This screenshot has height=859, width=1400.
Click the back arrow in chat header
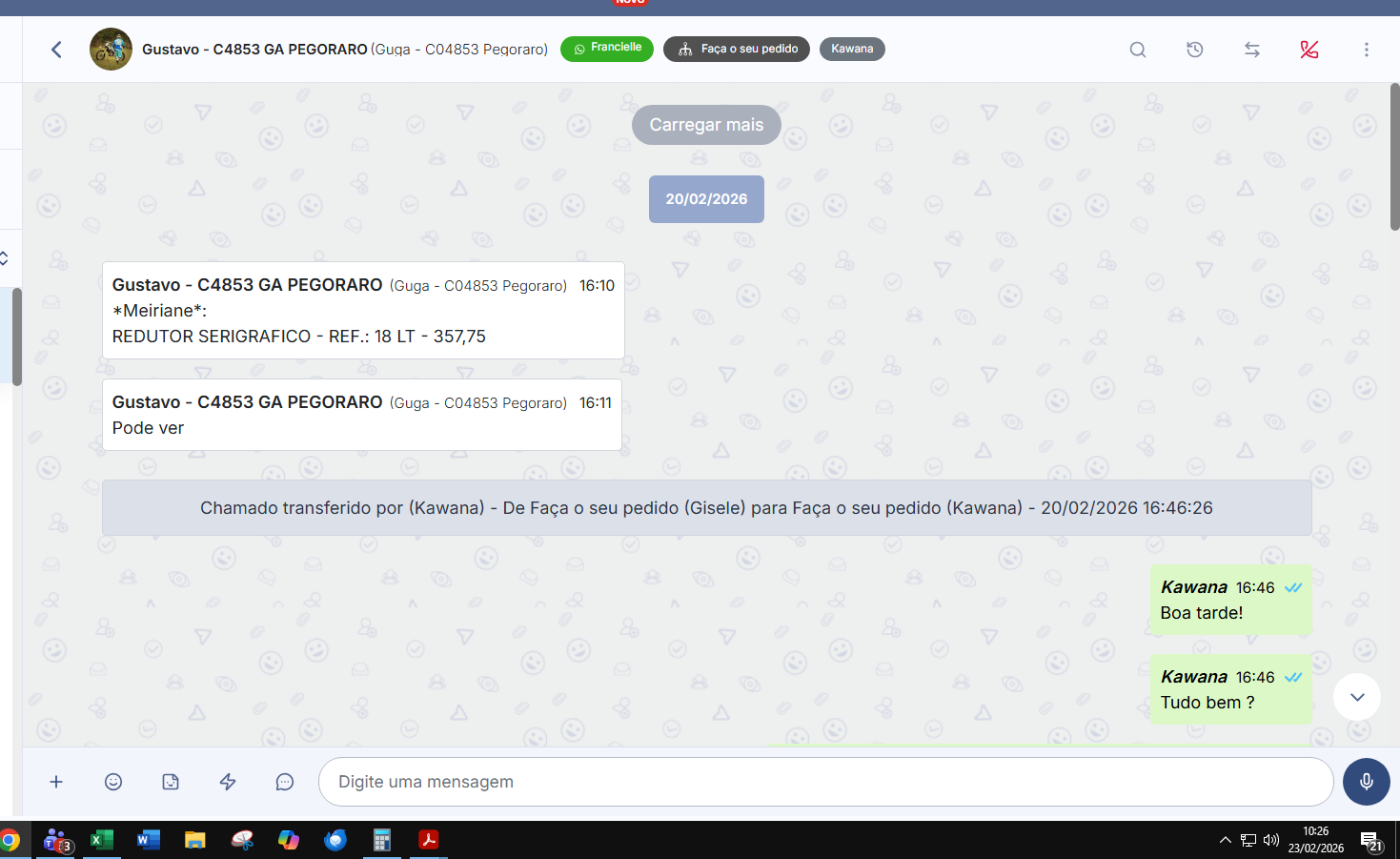(56, 50)
